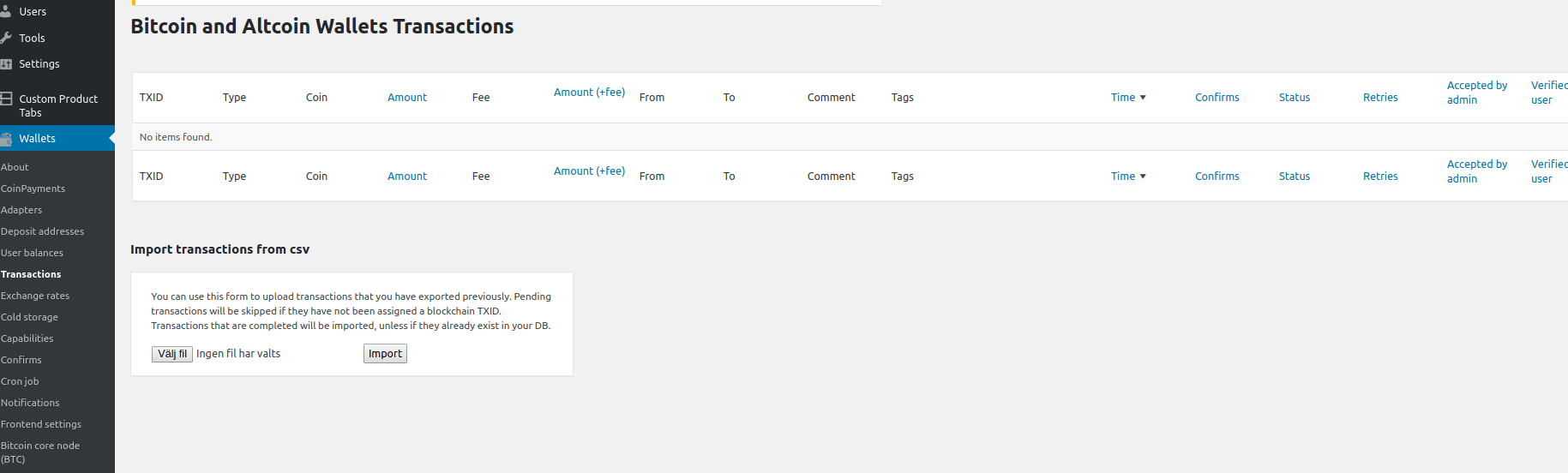
Task: Sort by Verified user in top header
Action: coord(1549,93)
